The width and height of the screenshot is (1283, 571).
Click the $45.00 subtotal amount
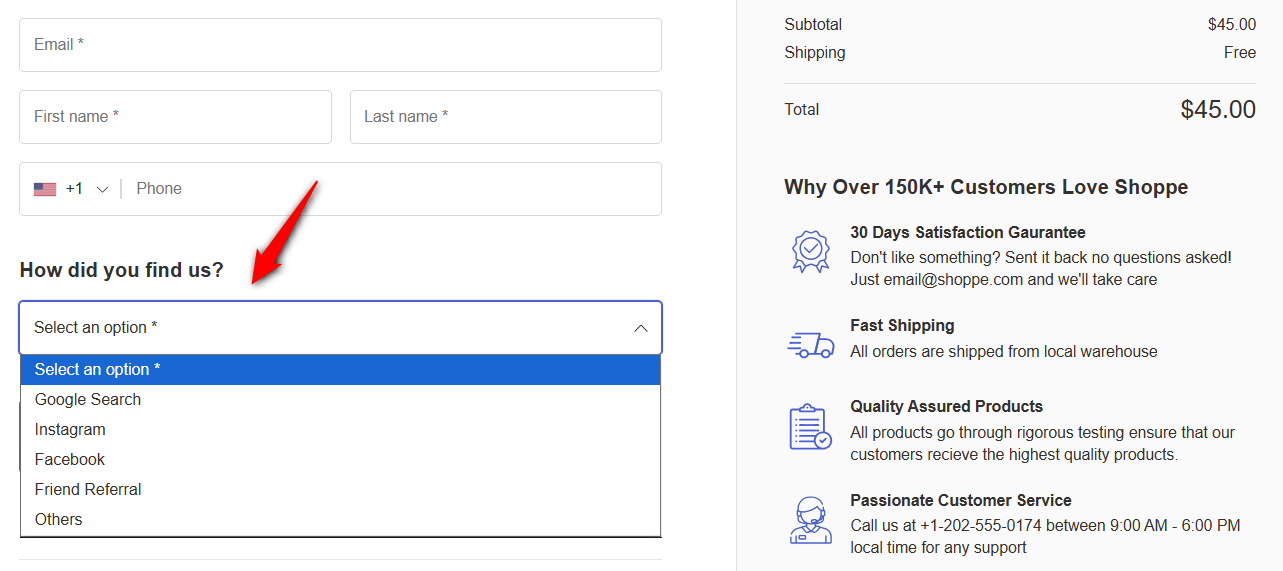1232,25
